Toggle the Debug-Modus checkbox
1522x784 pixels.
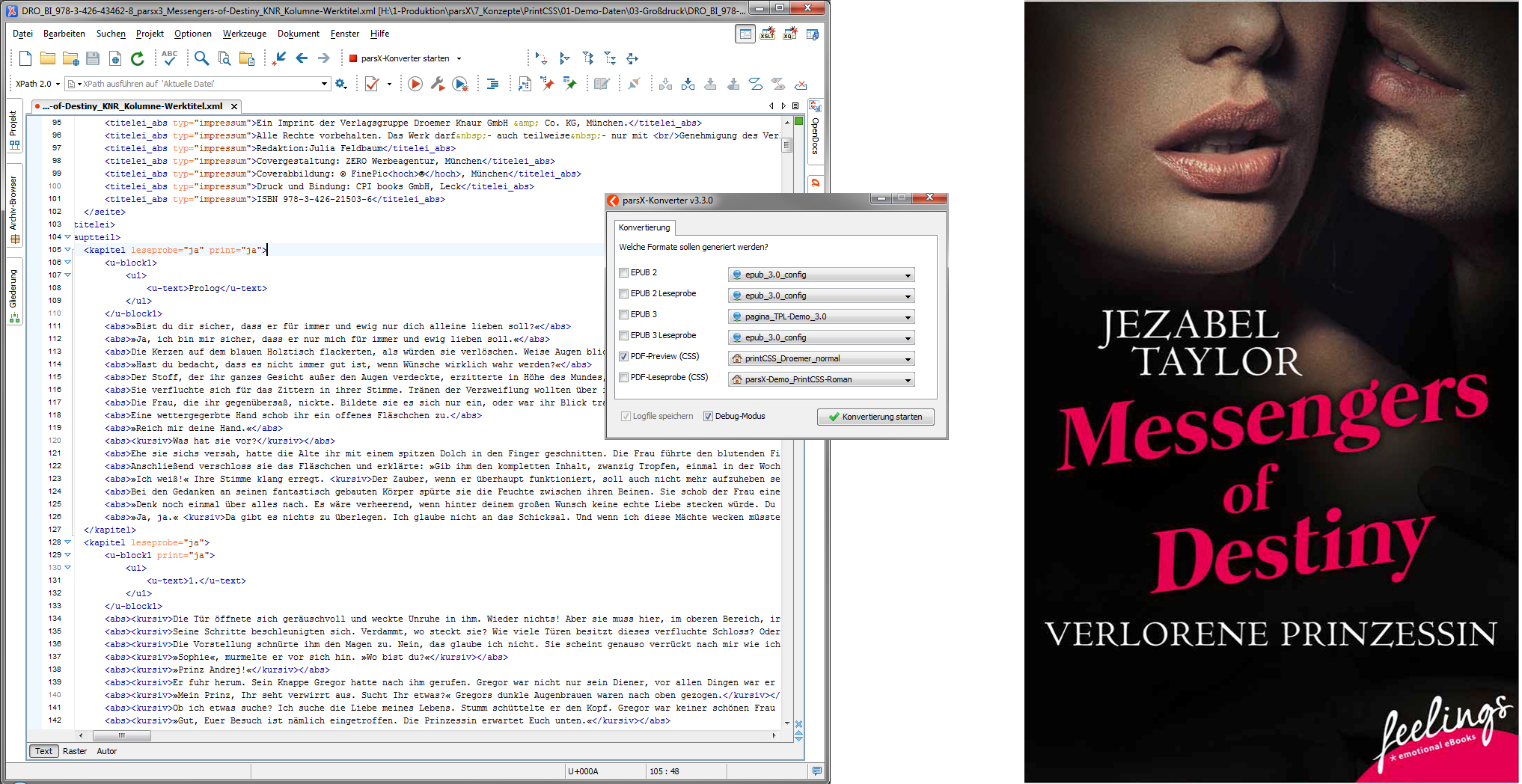pyautogui.click(x=708, y=417)
